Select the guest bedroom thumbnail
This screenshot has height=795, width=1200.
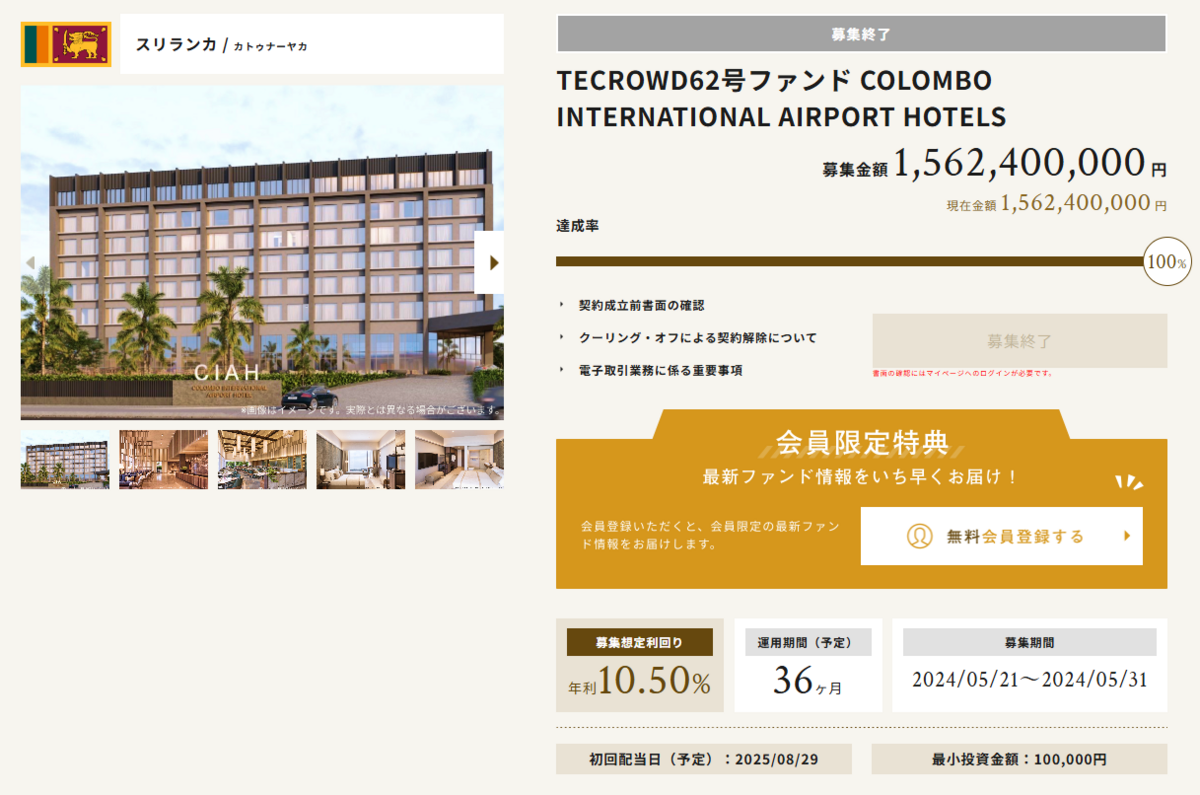pos(361,460)
